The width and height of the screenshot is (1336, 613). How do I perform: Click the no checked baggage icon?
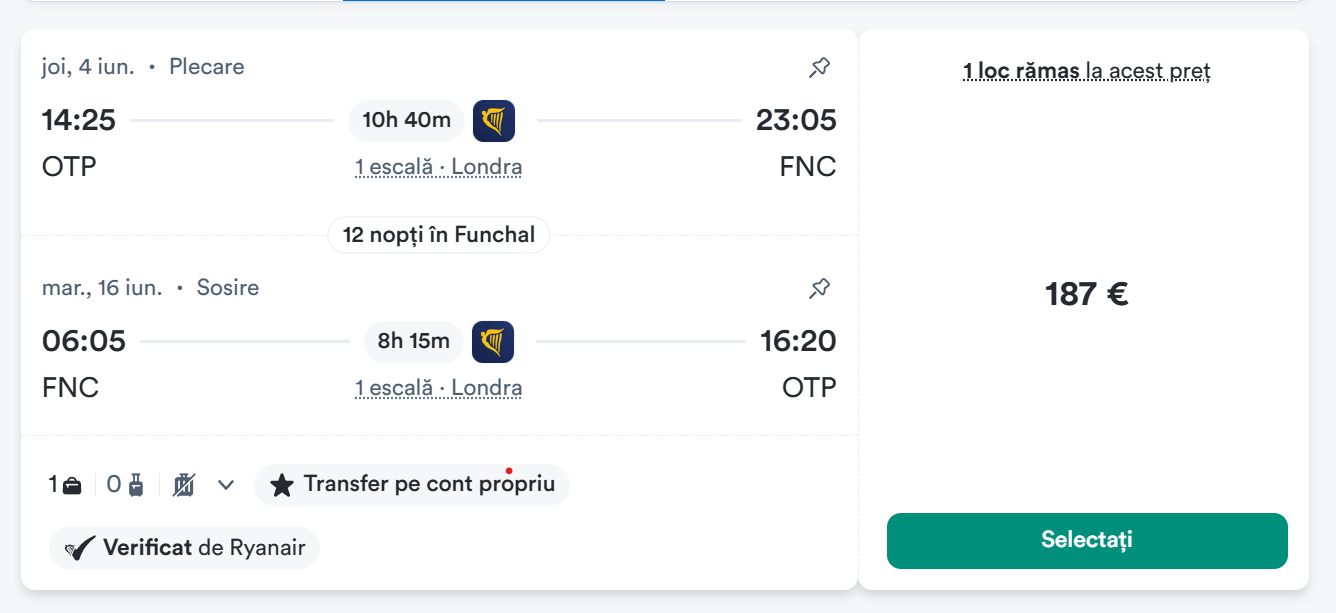coord(184,486)
